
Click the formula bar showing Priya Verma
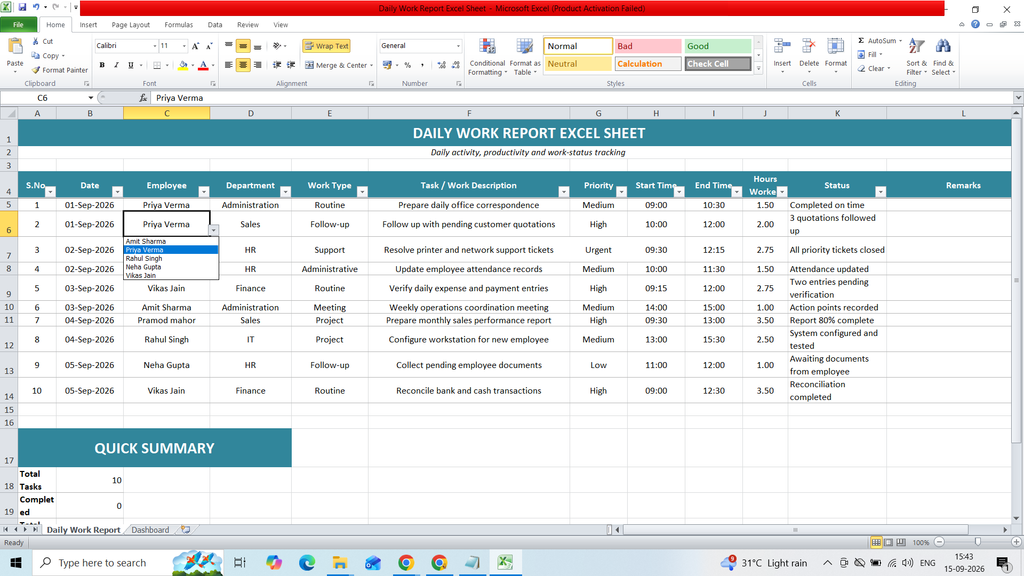pos(581,98)
